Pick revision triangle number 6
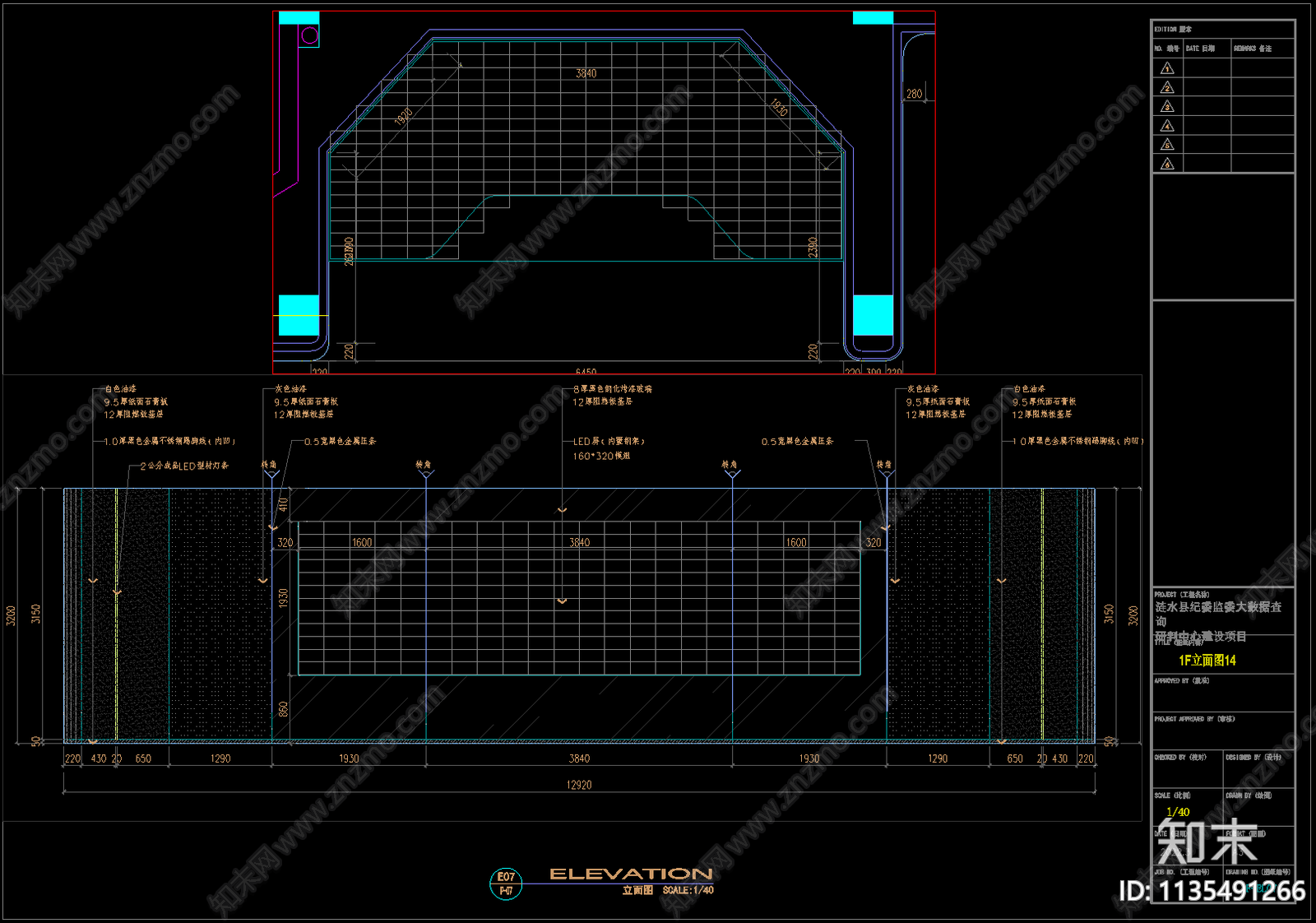 [x=1167, y=165]
